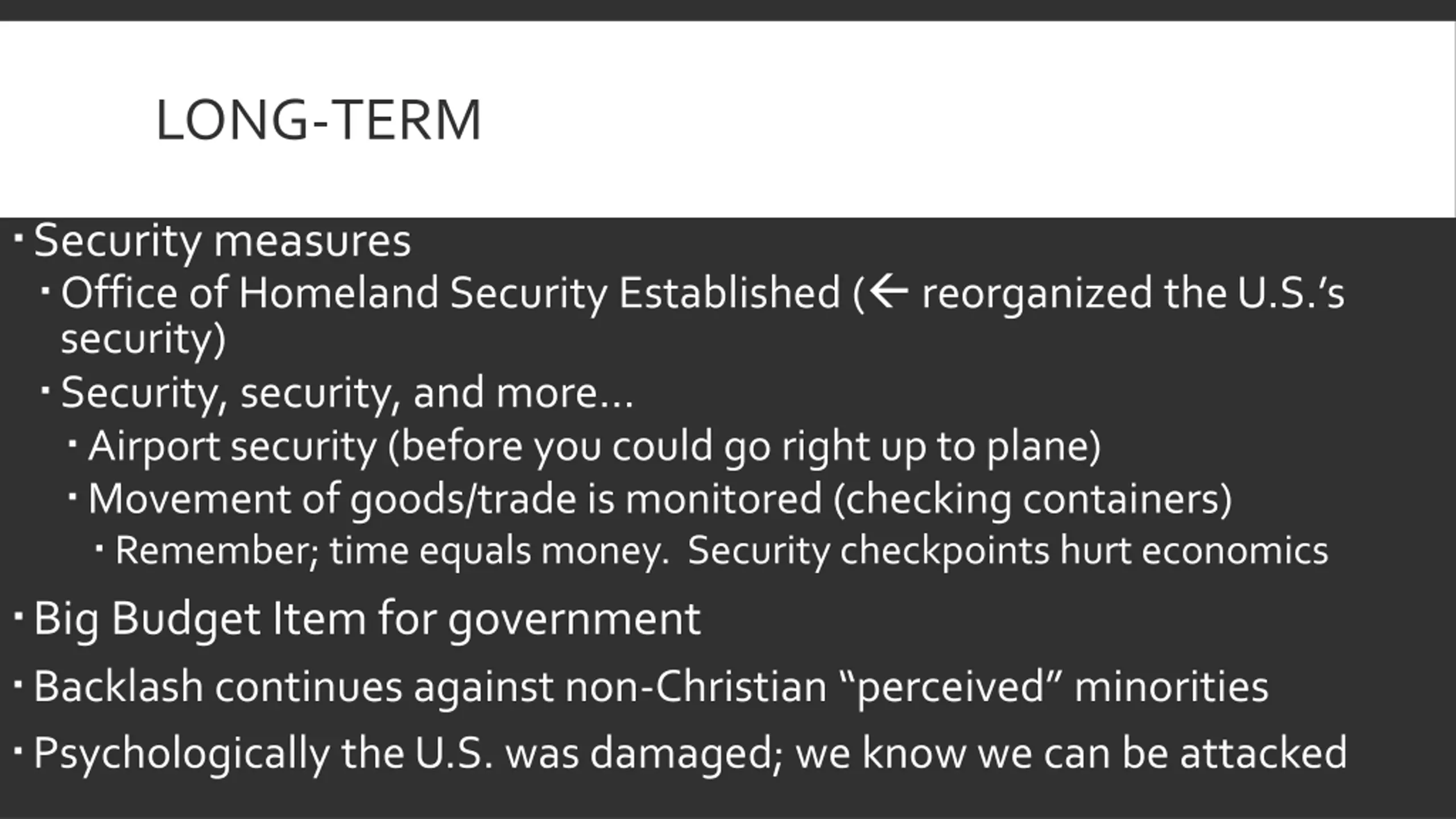This screenshot has height=819, width=1456.
Task: Select the "Big Budget Item for government" line
Action: coord(367,620)
